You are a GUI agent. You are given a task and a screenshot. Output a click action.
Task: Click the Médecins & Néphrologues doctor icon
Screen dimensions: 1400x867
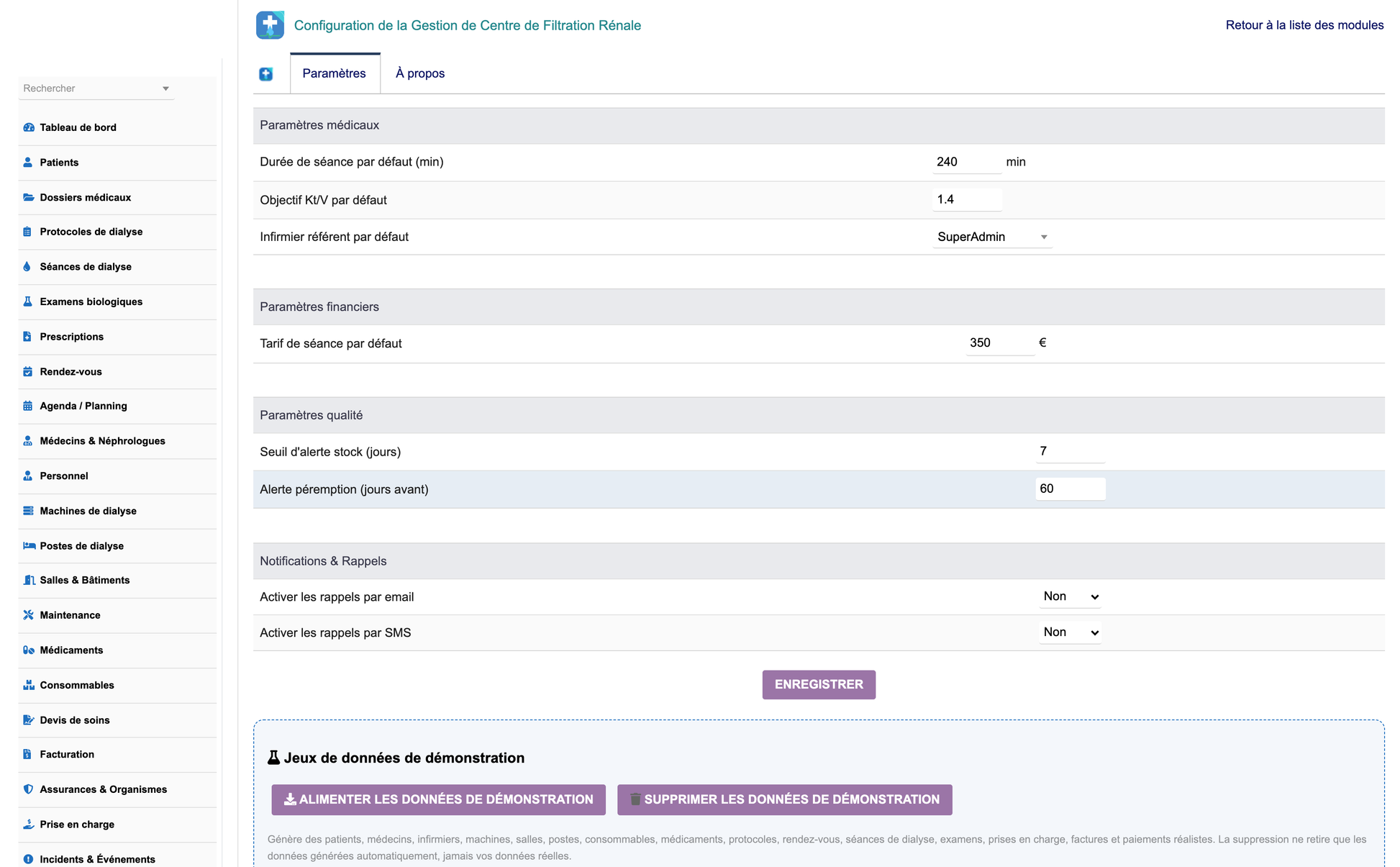pyautogui.click(x=28, y=441)
